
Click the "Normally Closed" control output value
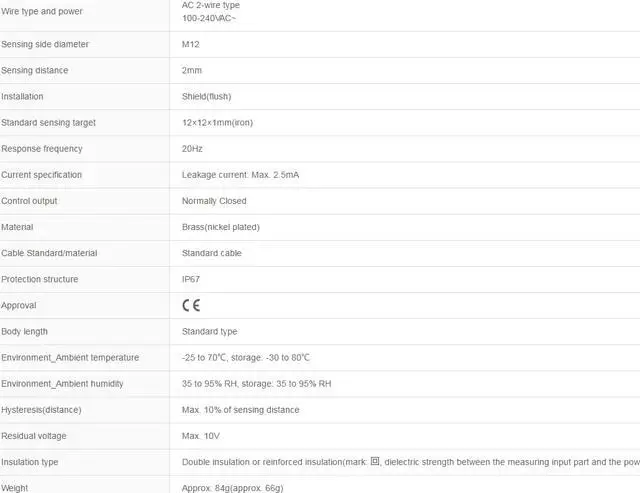click(214, 201)
